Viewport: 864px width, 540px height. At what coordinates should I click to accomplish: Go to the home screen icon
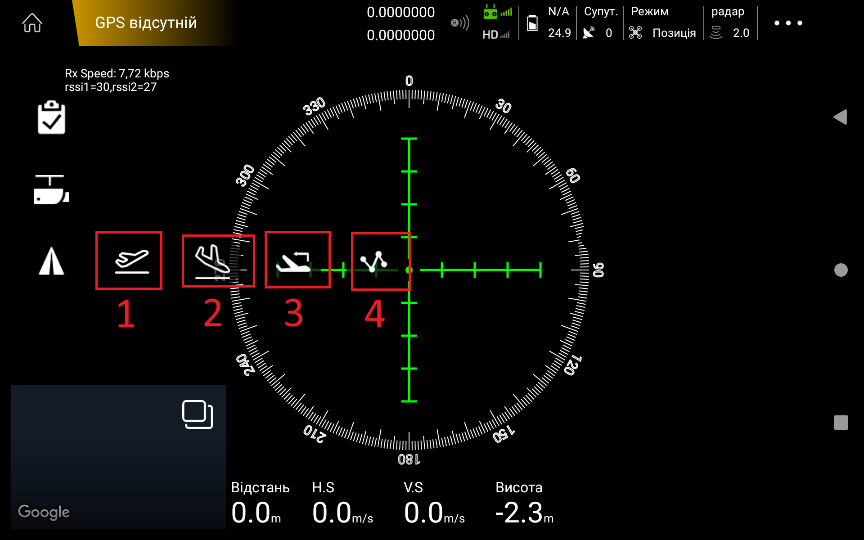click(x=33, y=22)
